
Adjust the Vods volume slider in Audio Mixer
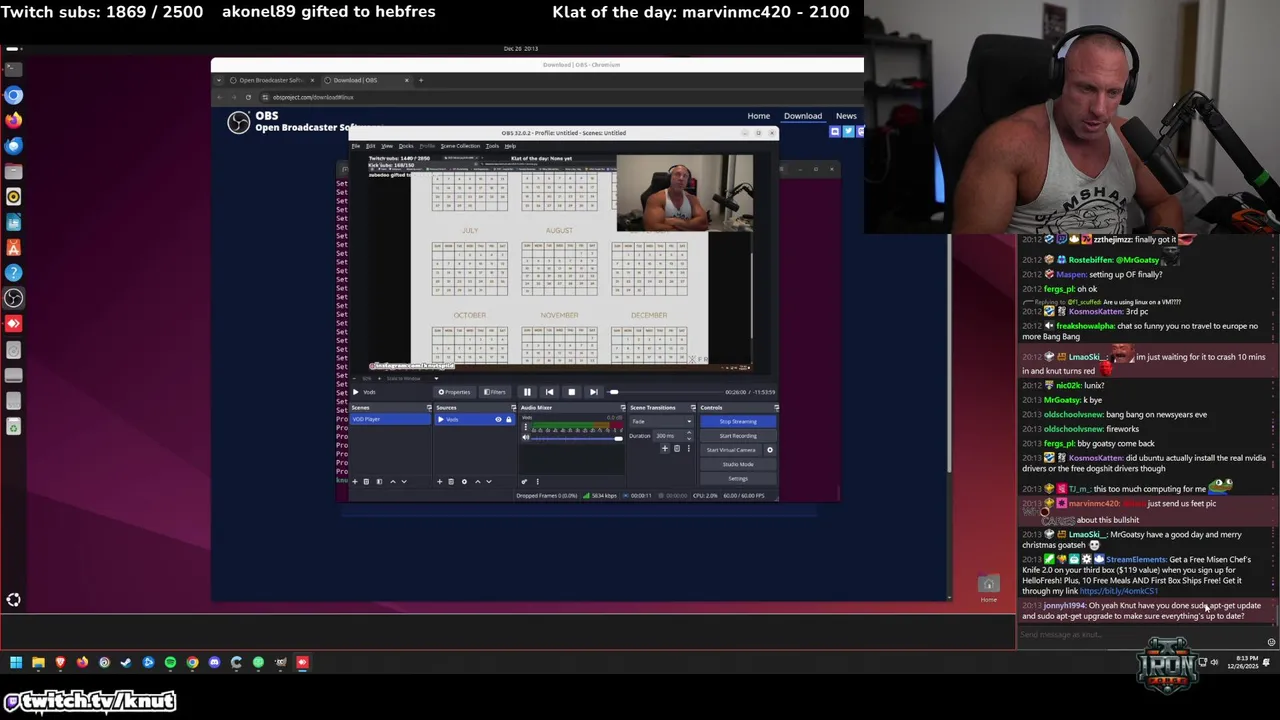tap(577, 438)
